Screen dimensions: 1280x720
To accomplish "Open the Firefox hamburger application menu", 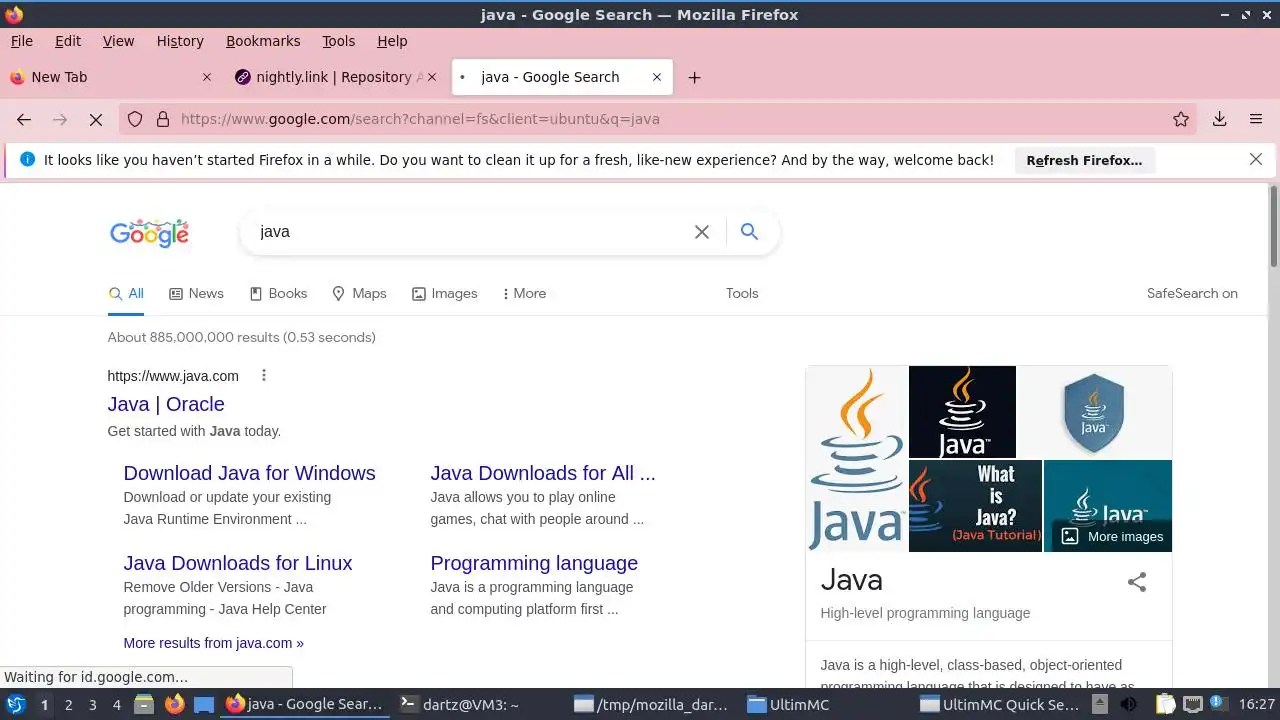I will click(1256, 119).
